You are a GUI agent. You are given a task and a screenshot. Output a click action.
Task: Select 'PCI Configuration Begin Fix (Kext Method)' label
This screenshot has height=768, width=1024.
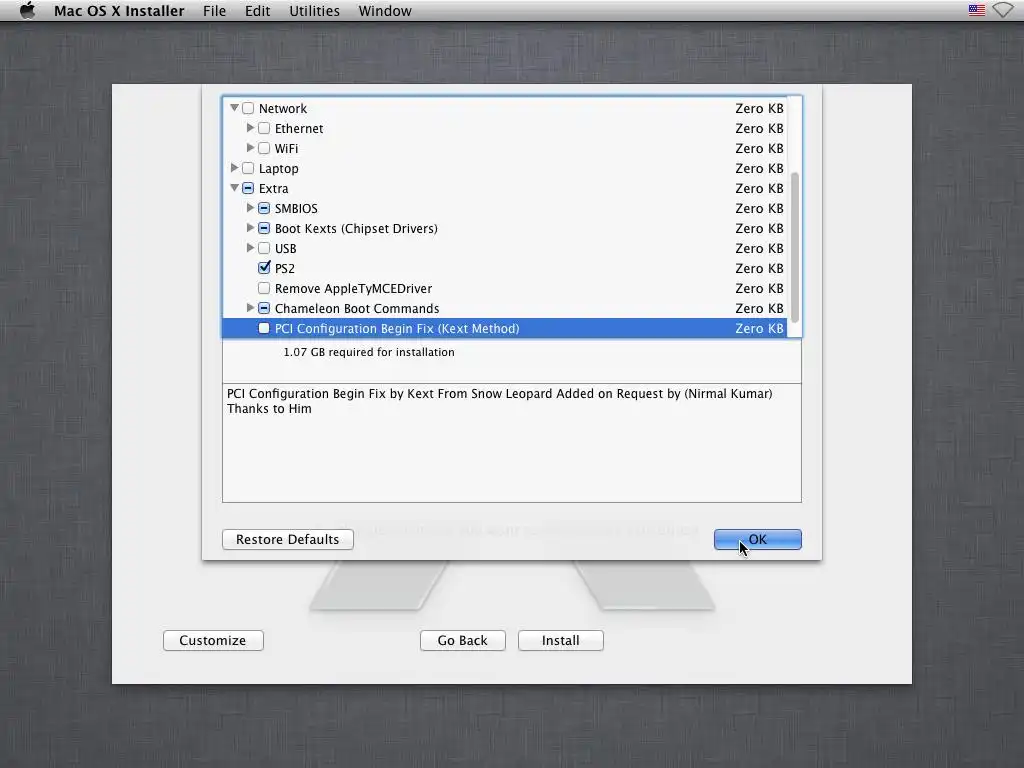coord(397,328)
